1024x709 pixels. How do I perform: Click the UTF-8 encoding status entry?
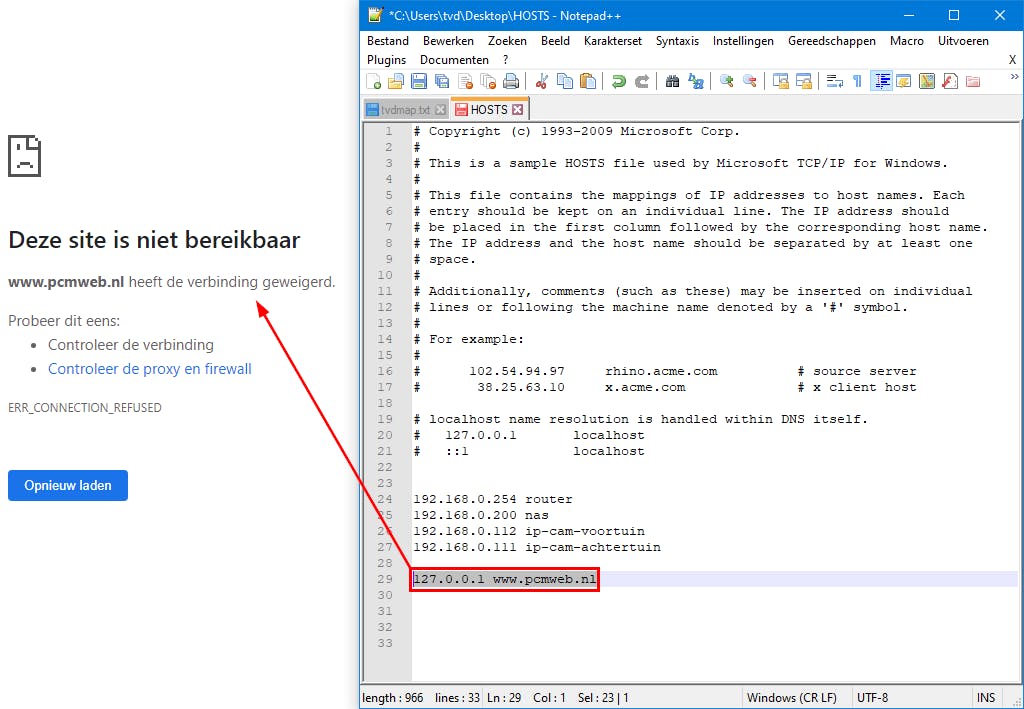point(872,697)
